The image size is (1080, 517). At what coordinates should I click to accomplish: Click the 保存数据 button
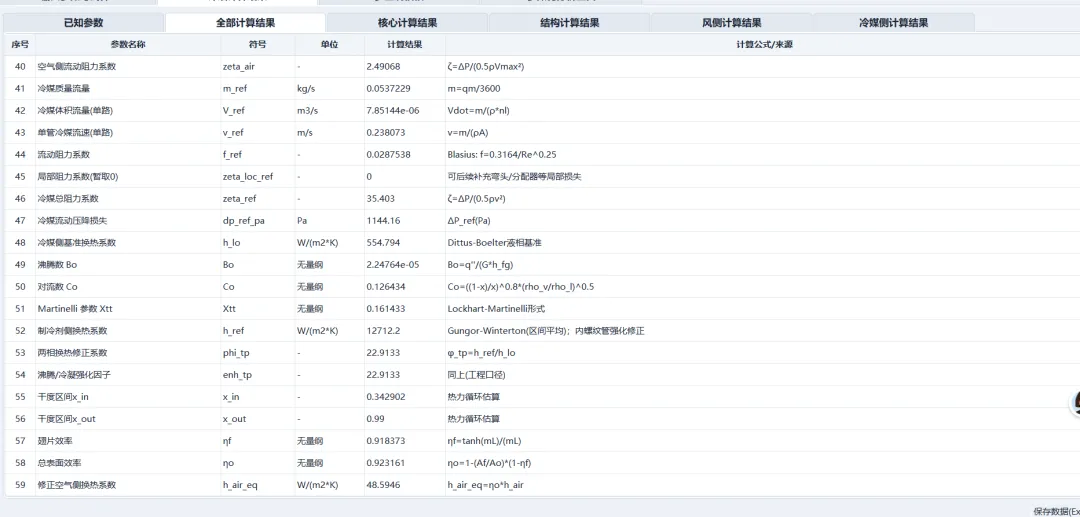point(1056,511)
